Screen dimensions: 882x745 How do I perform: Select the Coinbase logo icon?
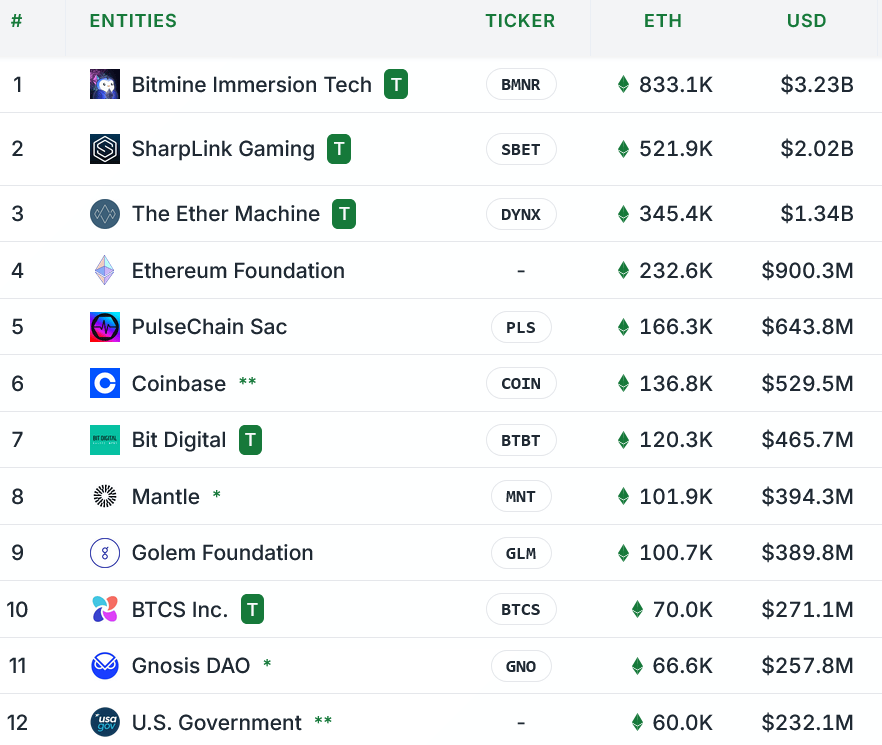pos(104,383)
